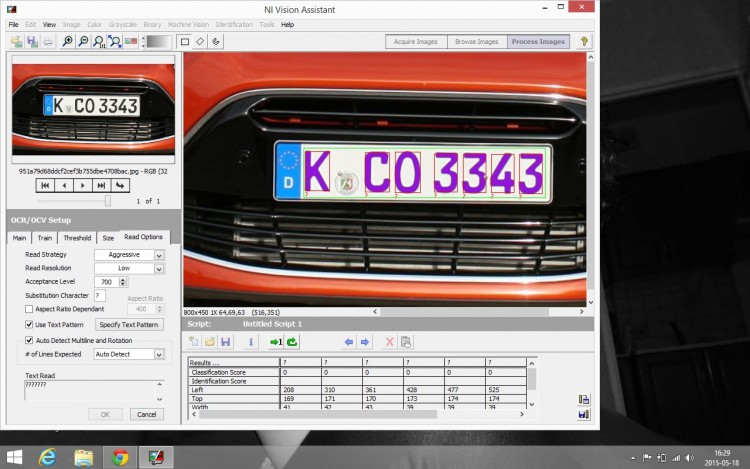750x469 pixels.
Task: Save the image using toolbar save icon
Action: point(32,42)
